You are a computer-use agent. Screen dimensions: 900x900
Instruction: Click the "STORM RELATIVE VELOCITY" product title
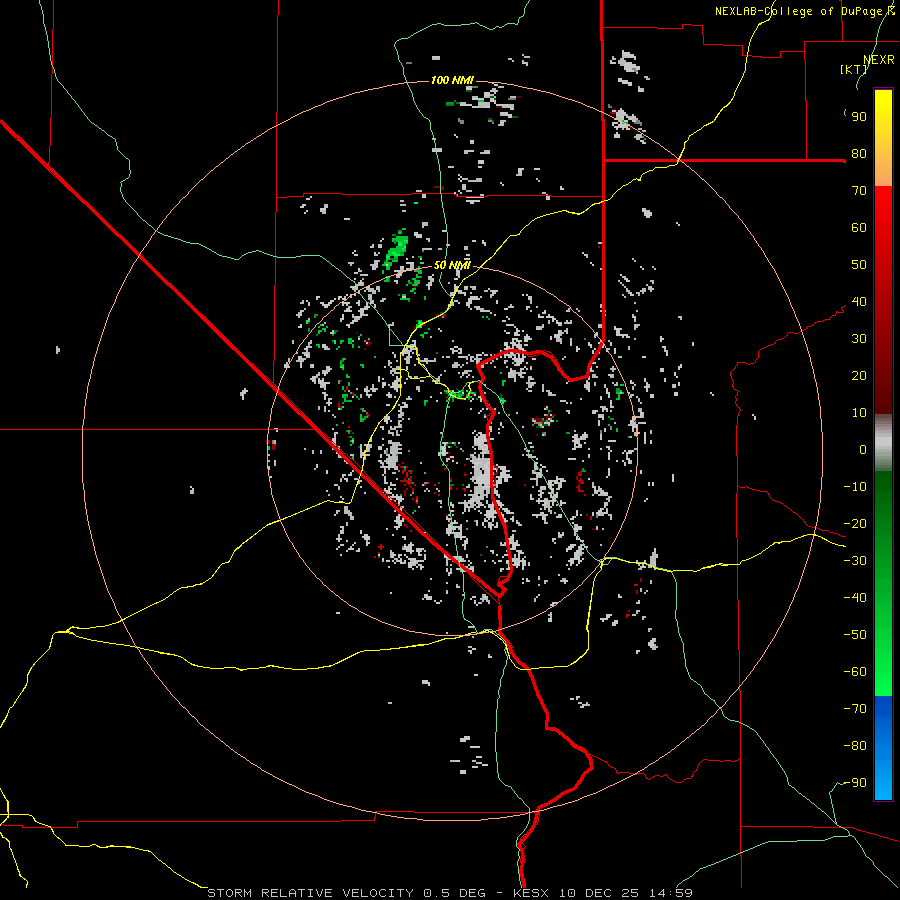click(310, 893)
